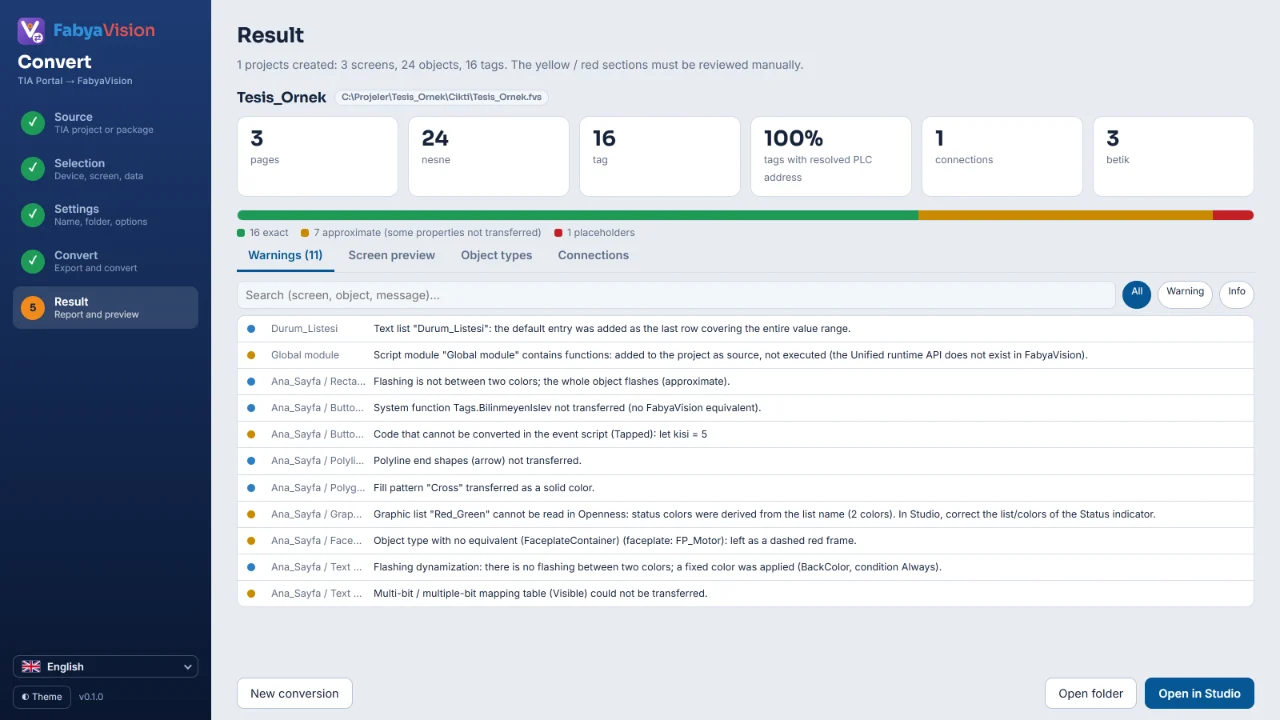
Task: Click the Result step number 5 badge
Action: [x=33, y=308]
